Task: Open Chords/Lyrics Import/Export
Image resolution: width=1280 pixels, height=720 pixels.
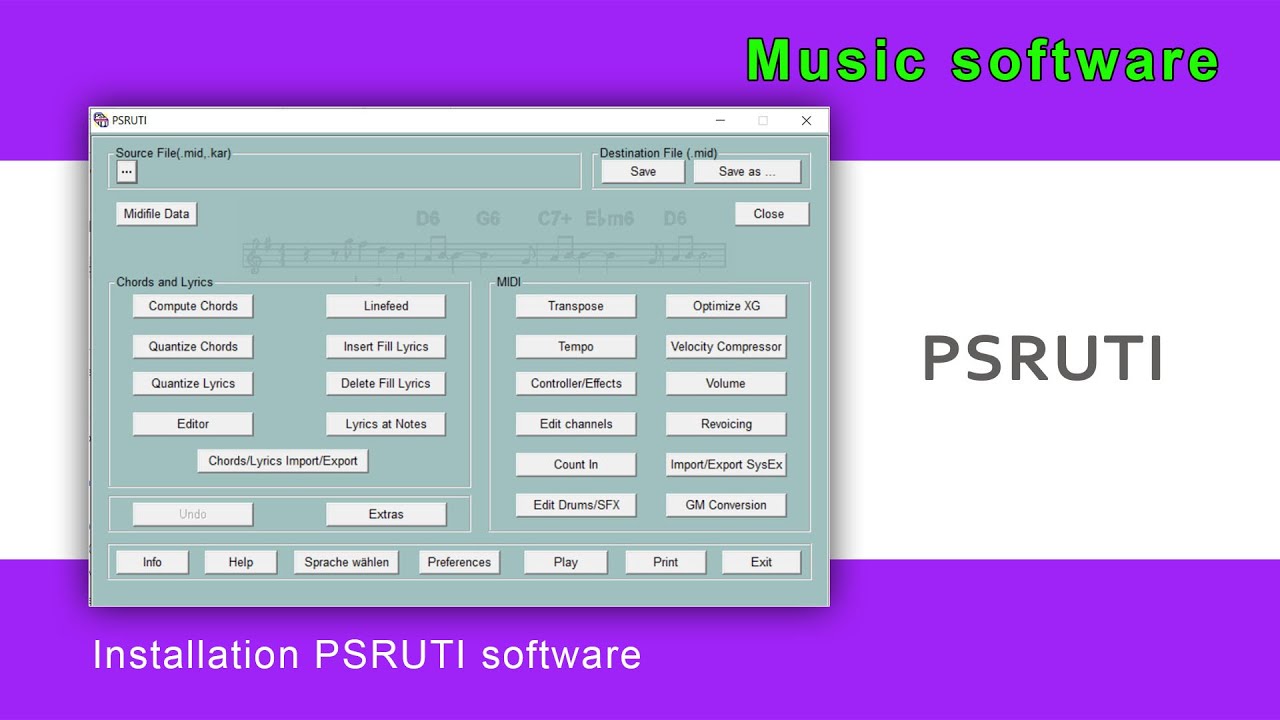Action: [283, 461]
